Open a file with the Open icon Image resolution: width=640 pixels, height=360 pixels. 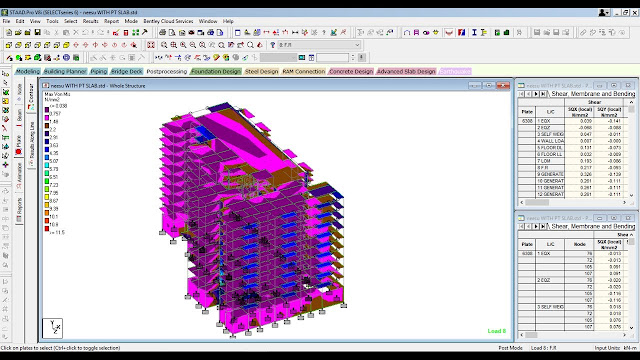pos(18,32)
